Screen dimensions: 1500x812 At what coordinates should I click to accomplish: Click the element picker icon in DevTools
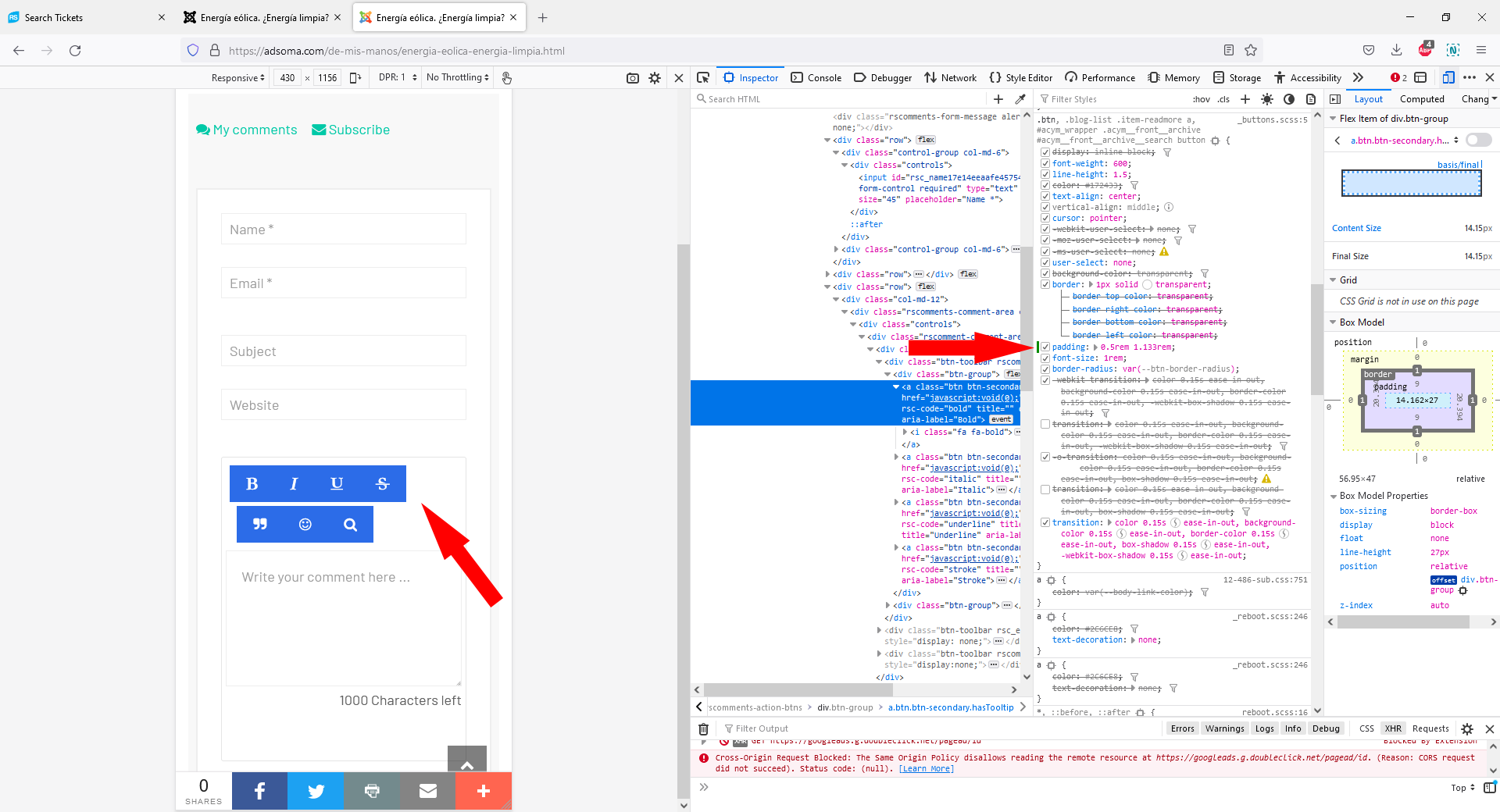coord(703,77)
